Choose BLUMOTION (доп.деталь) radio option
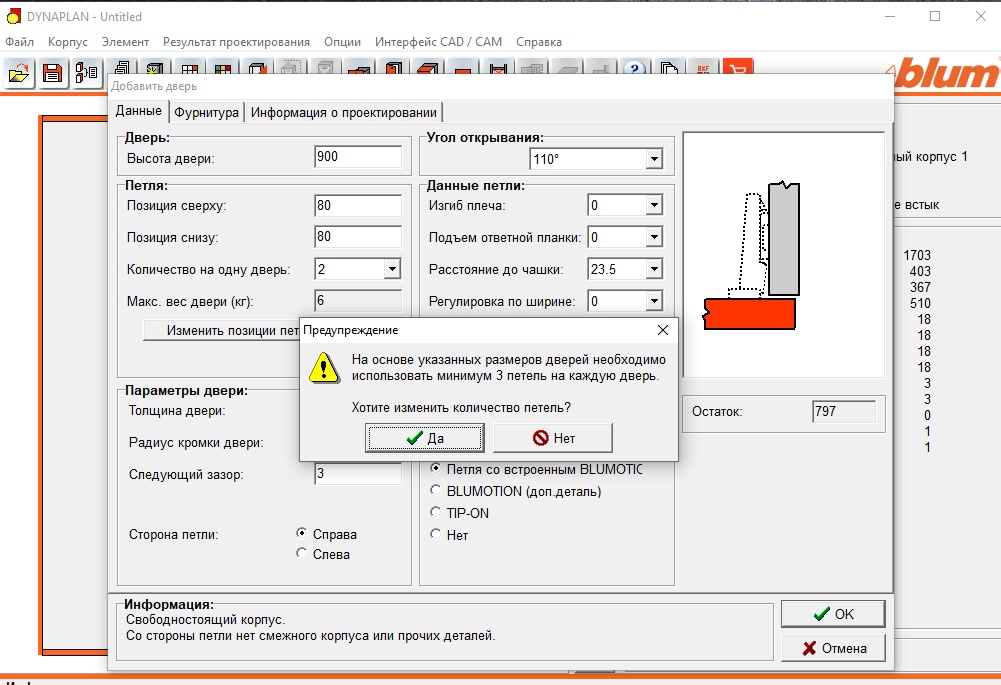This screenshot has width=1001, height=685. click(x=435, y=490)
